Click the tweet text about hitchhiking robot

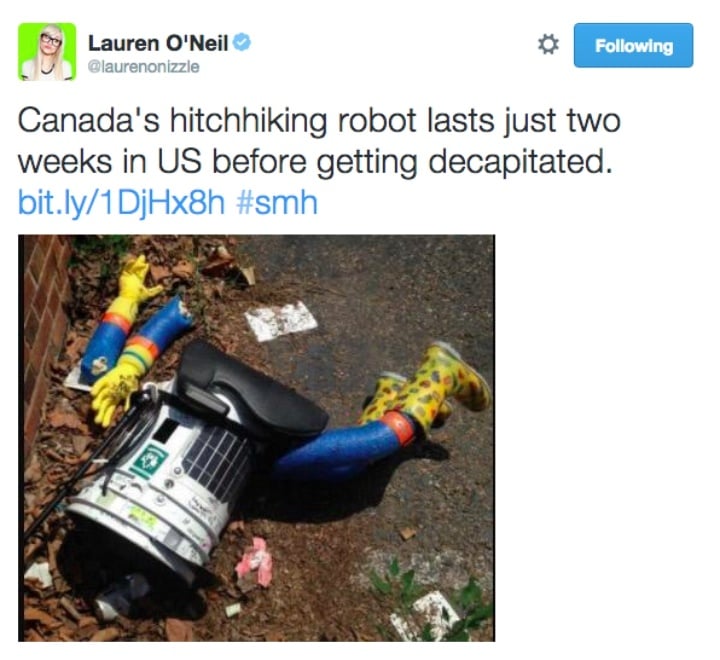click(x=319, y=141)
